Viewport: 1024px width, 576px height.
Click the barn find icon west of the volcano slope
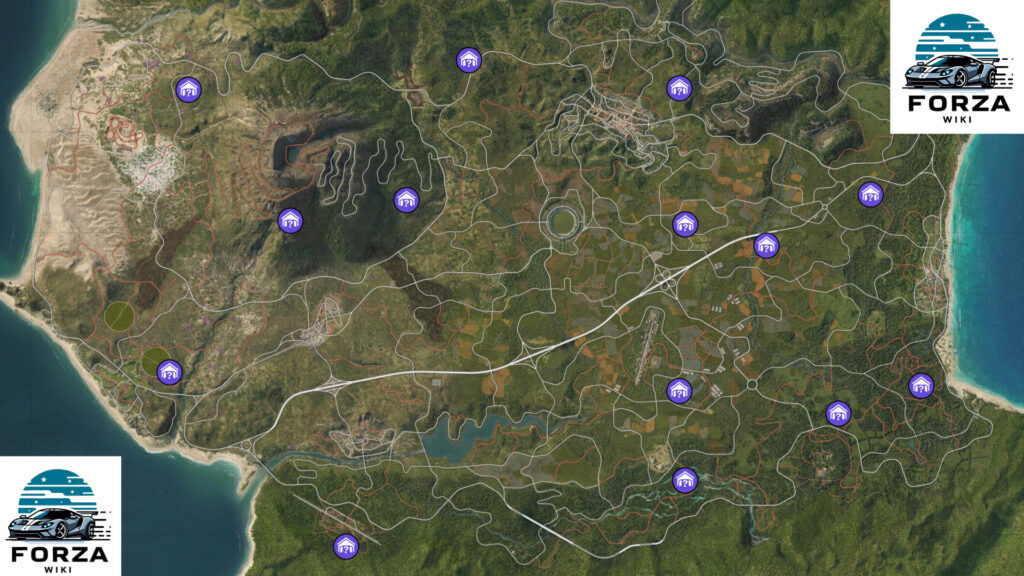point(290,221)
